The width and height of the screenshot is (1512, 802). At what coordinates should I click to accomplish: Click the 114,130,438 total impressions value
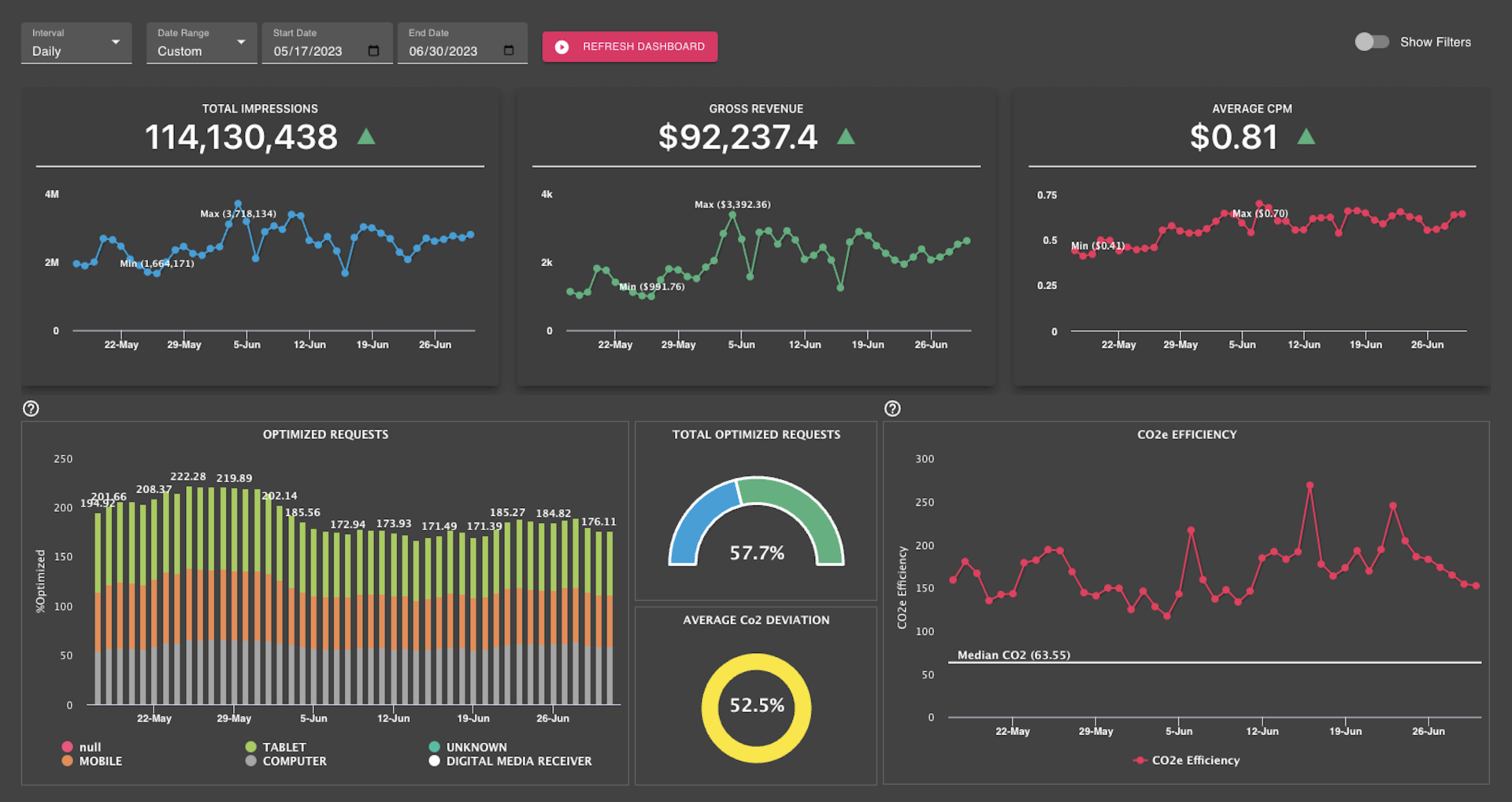coord(241,137)
